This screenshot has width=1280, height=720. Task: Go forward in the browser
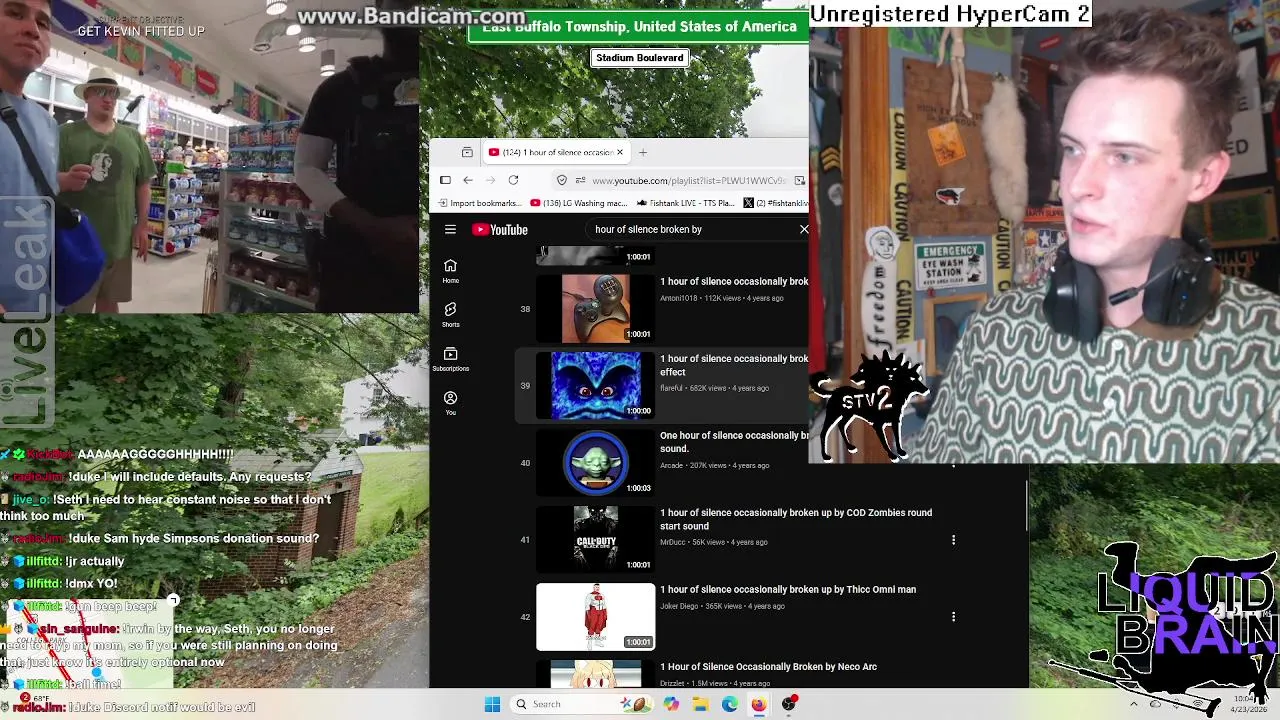pos(490,180)
